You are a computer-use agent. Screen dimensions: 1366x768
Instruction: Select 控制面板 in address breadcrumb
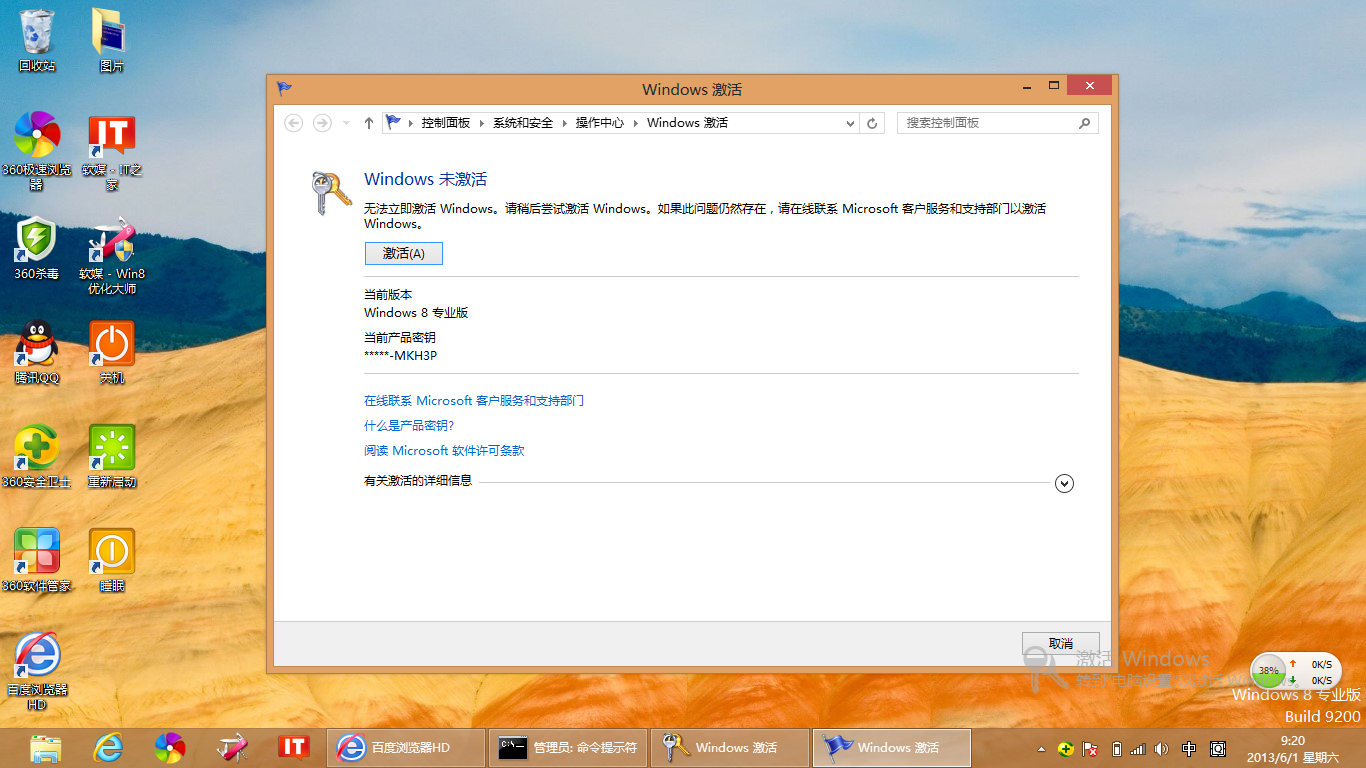(446, 123)
